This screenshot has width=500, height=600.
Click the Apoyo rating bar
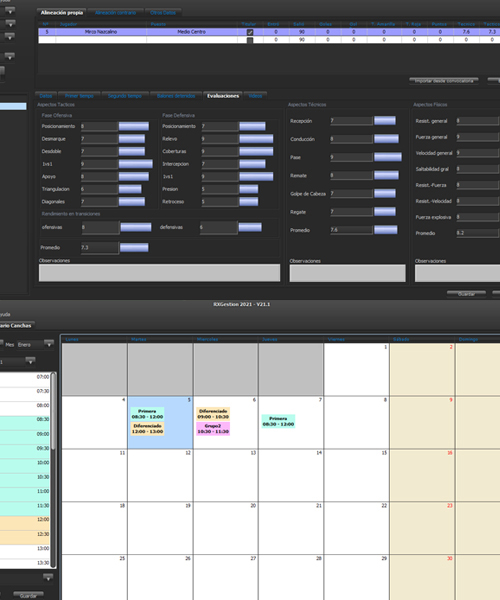tap(134, 176)
